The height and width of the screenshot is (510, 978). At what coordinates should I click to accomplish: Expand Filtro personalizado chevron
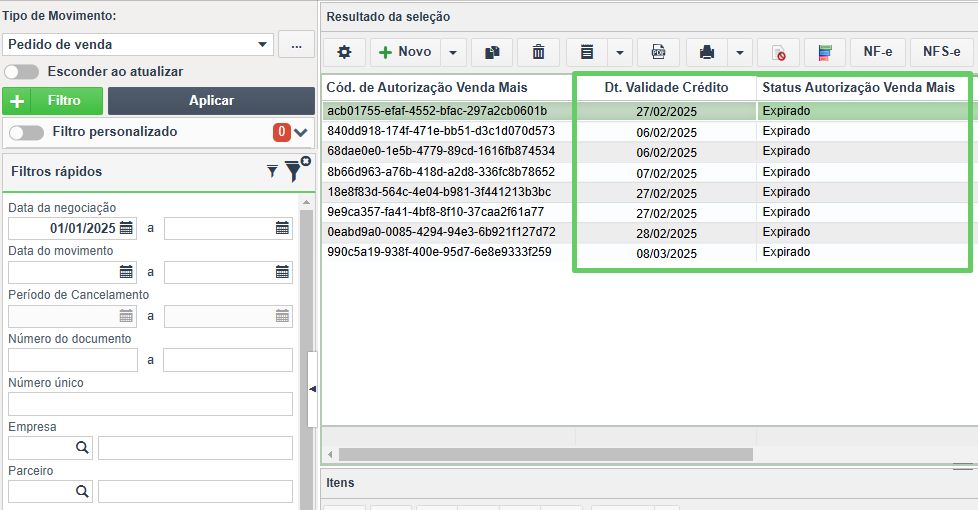[x=301, y=132]
